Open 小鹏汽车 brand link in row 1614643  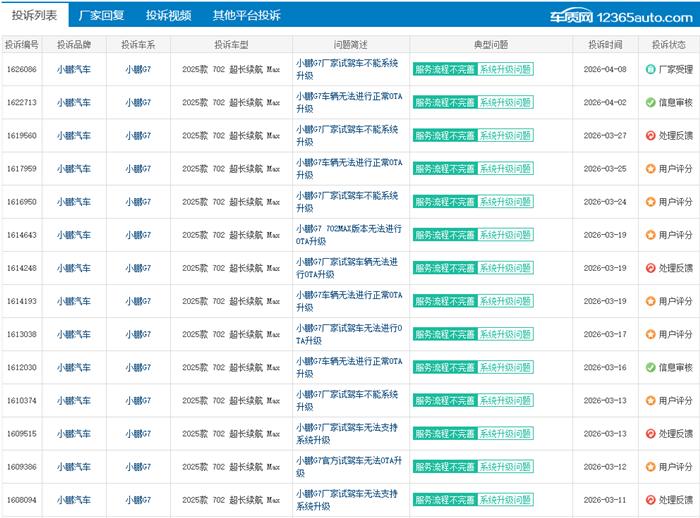[x=73, y=235]
